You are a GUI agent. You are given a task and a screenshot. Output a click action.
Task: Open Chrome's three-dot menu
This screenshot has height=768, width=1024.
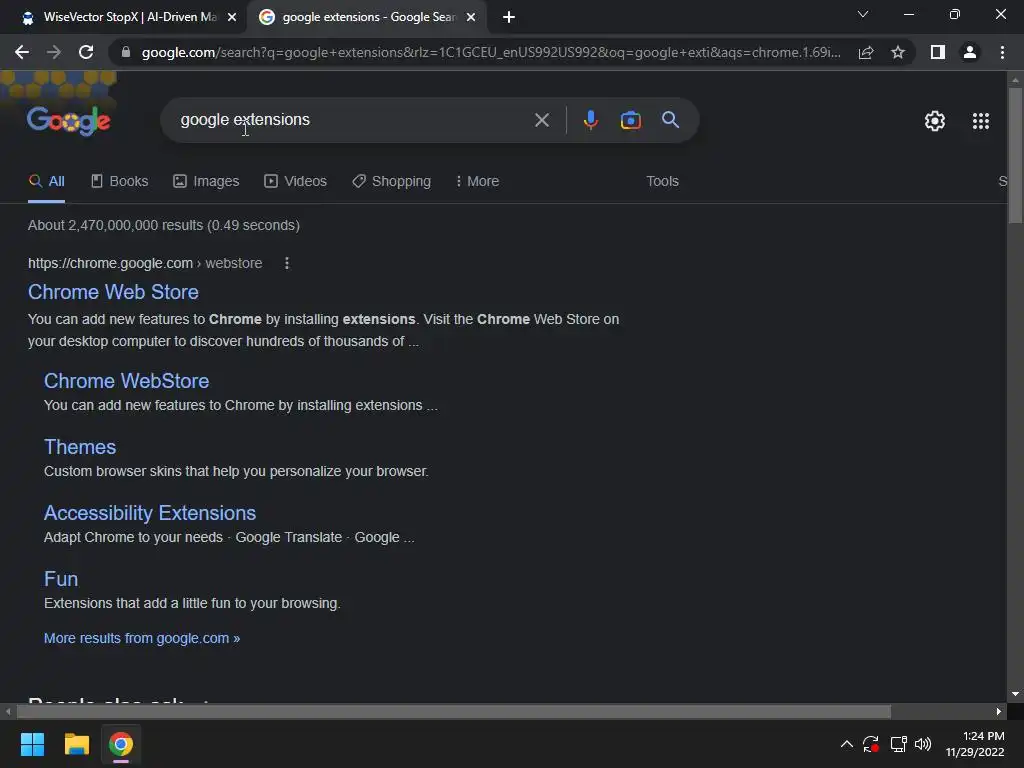[1002, 52]
